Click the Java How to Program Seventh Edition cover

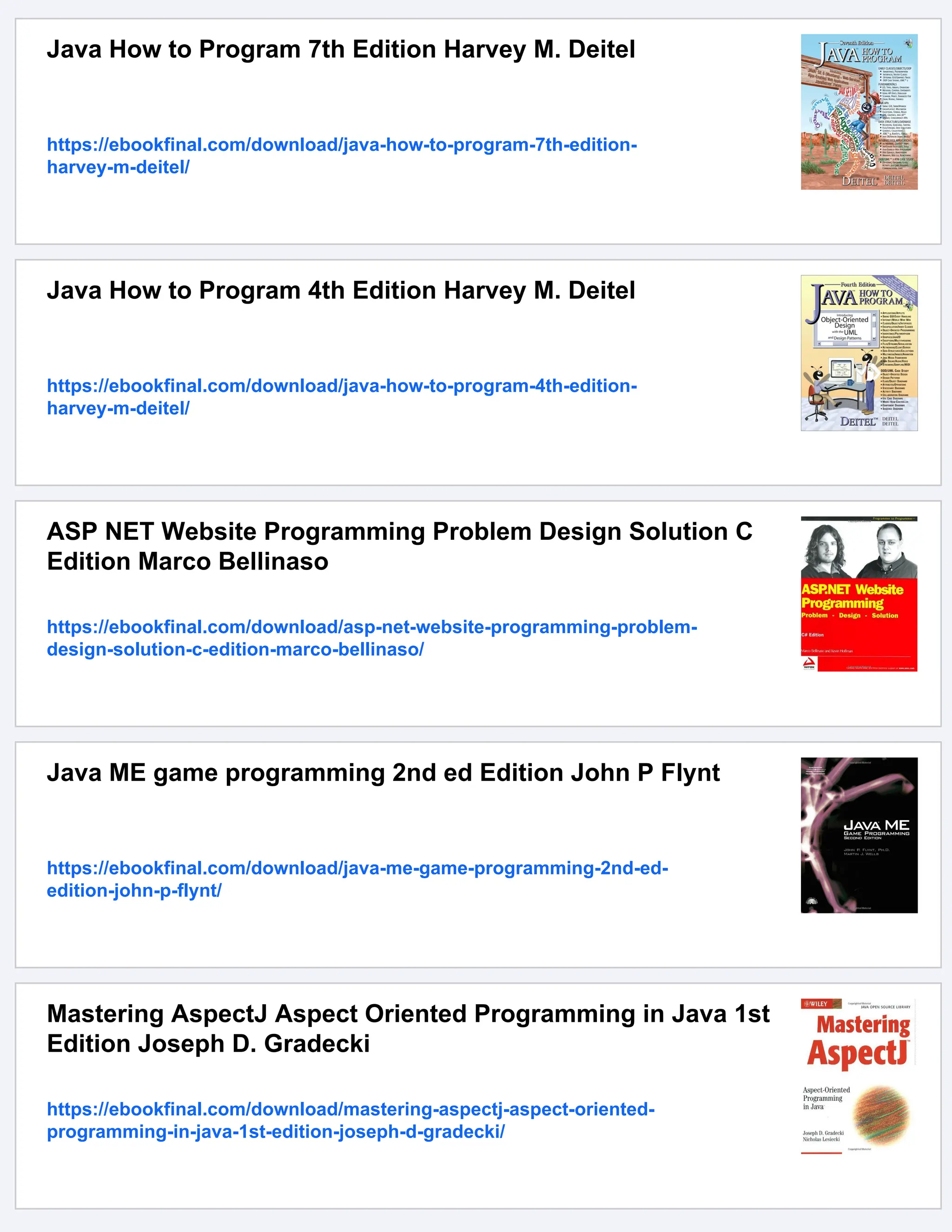tap(859, 112)
